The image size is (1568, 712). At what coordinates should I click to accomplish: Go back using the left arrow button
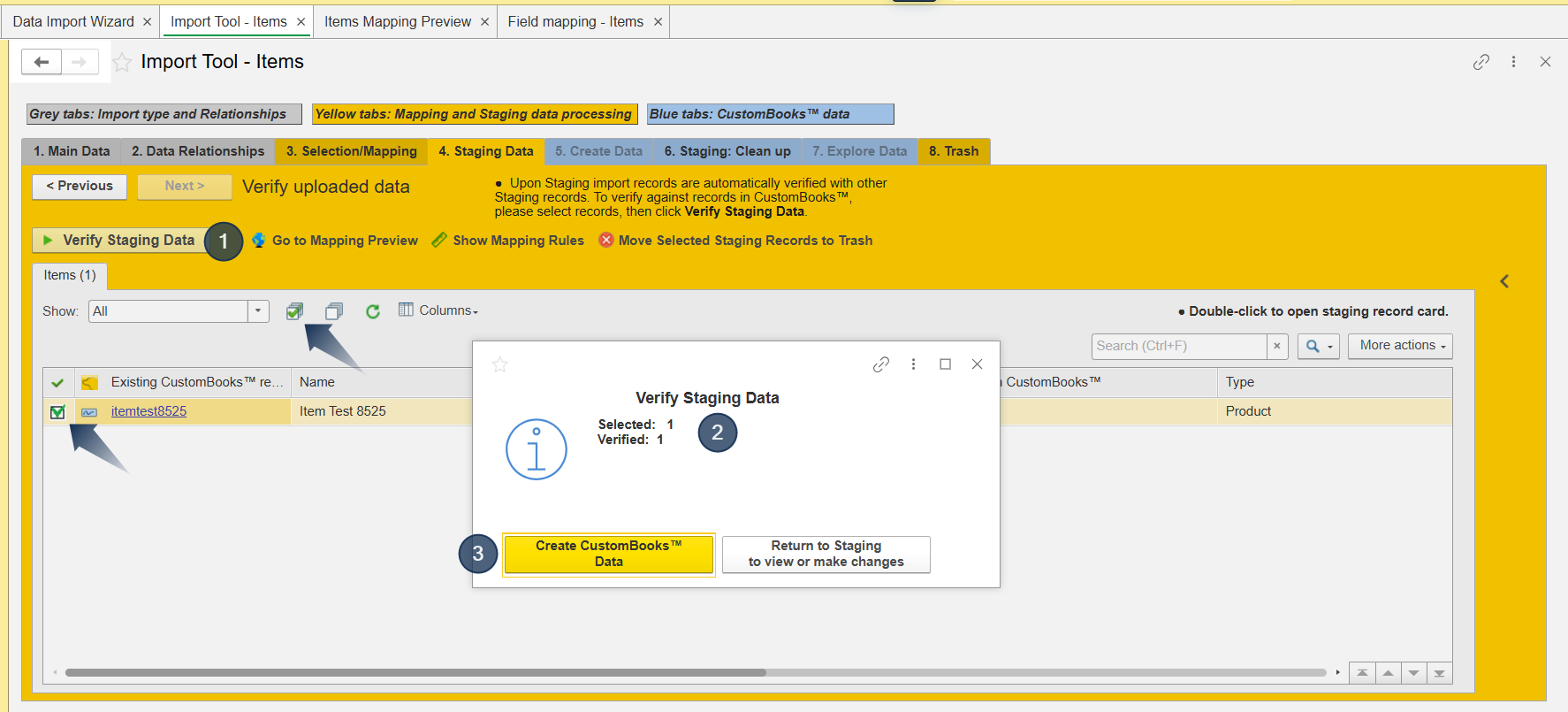(42, 62)
